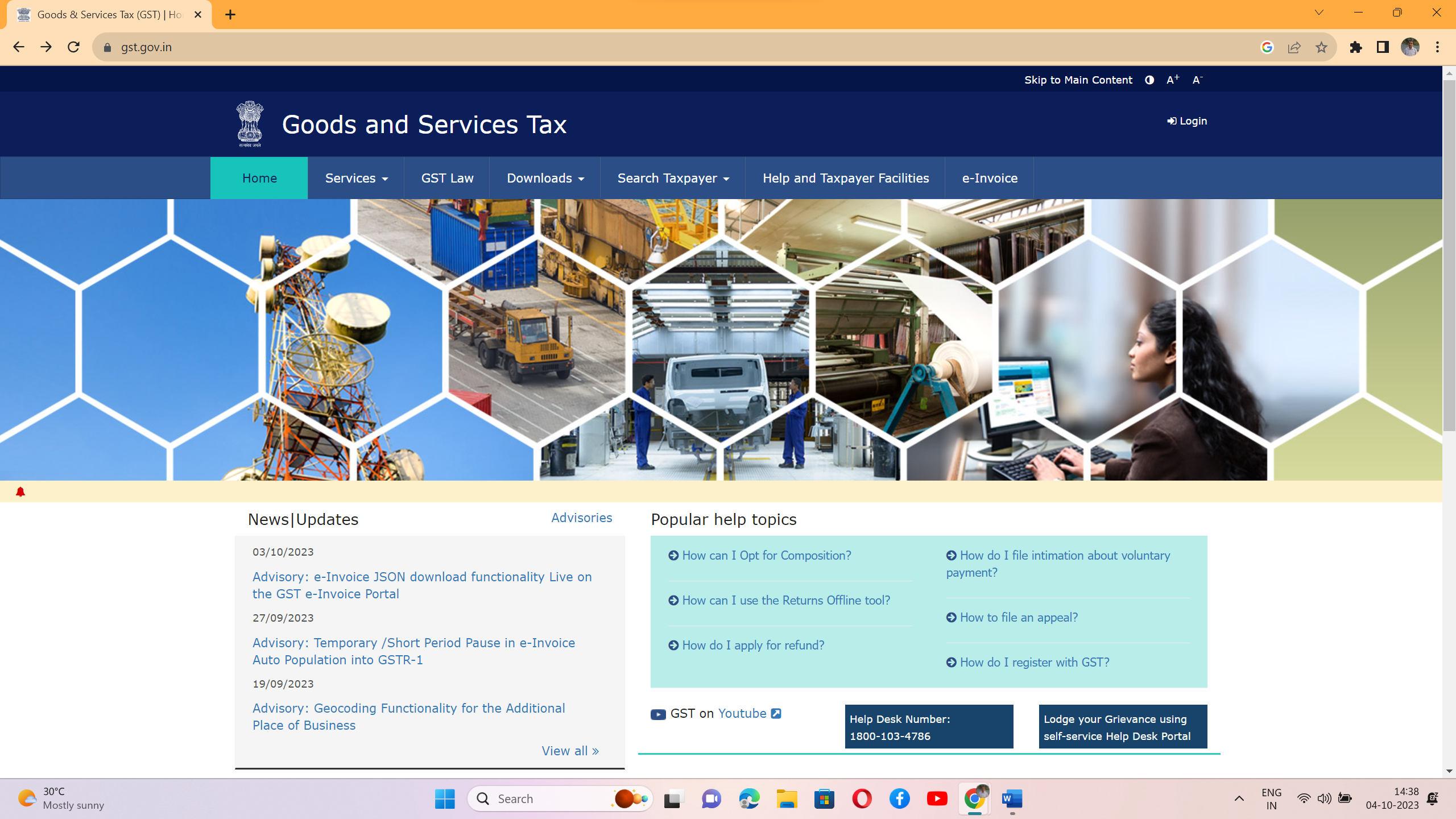
Task: Expand the Search Taxpayer dropdown
Action: 672,177
